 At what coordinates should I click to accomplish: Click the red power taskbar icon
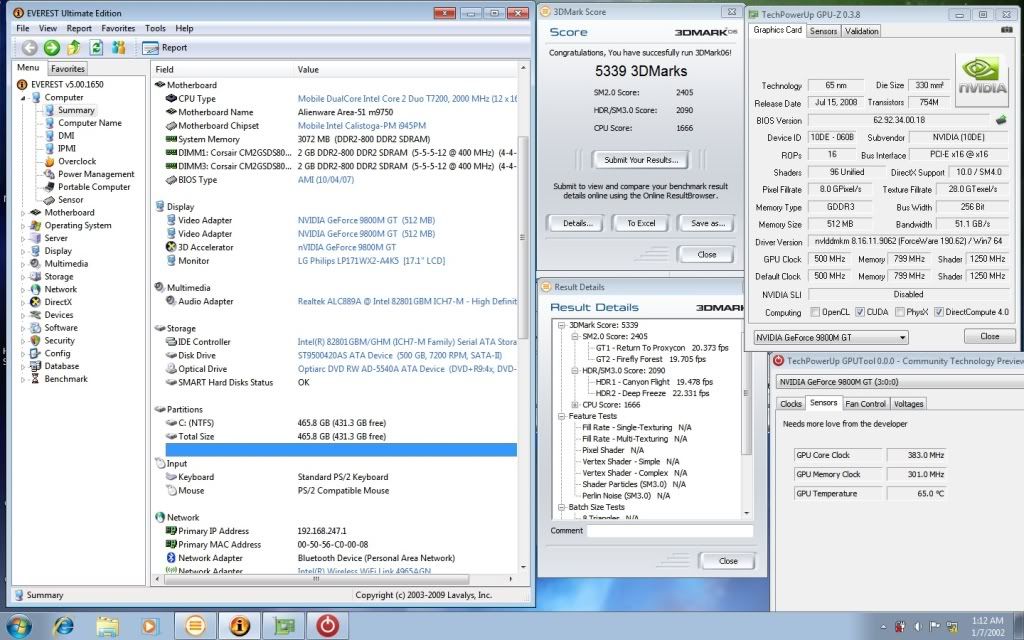(327, 626)
